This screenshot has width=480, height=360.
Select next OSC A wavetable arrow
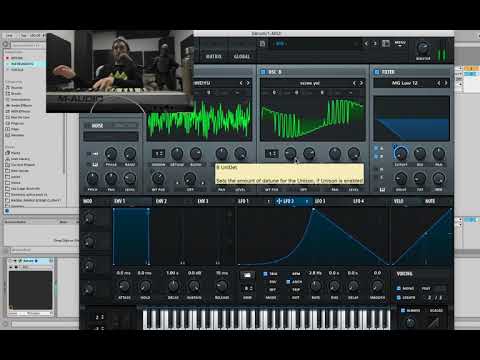(x=248, y=83)
